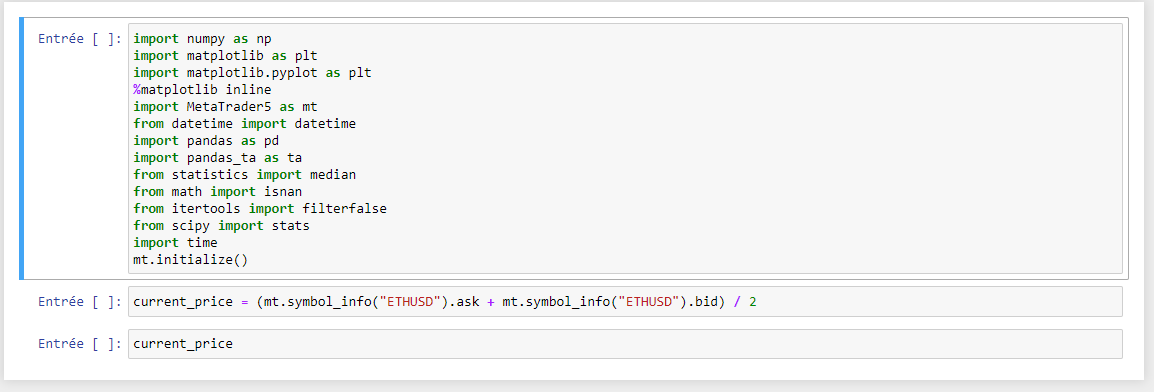Select the current_price assignment cell with ETHUSD
The height and width of the screenshot is (392, 1154).
point(625,302)
